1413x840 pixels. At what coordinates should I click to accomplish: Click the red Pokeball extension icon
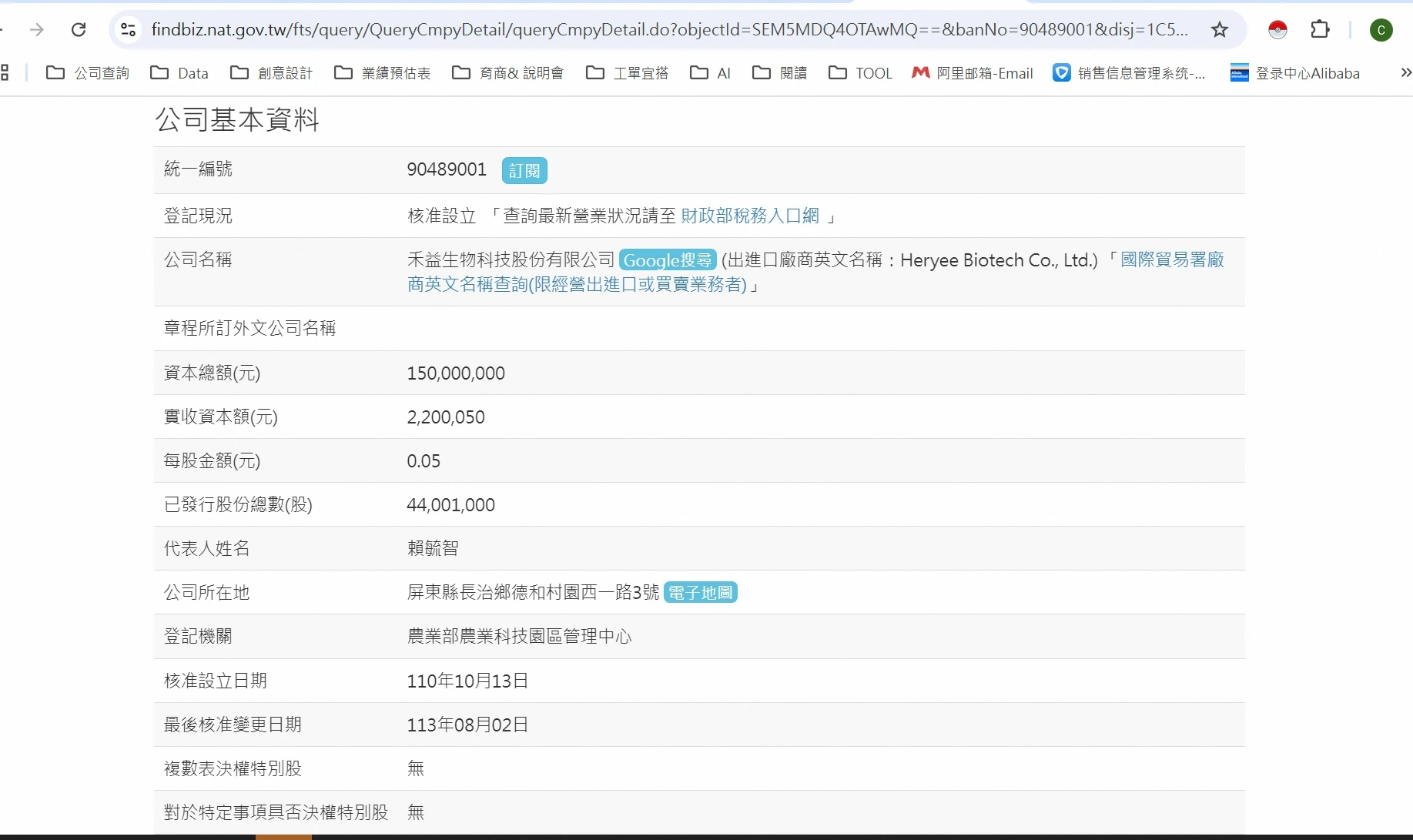(x=1277, y=30)
